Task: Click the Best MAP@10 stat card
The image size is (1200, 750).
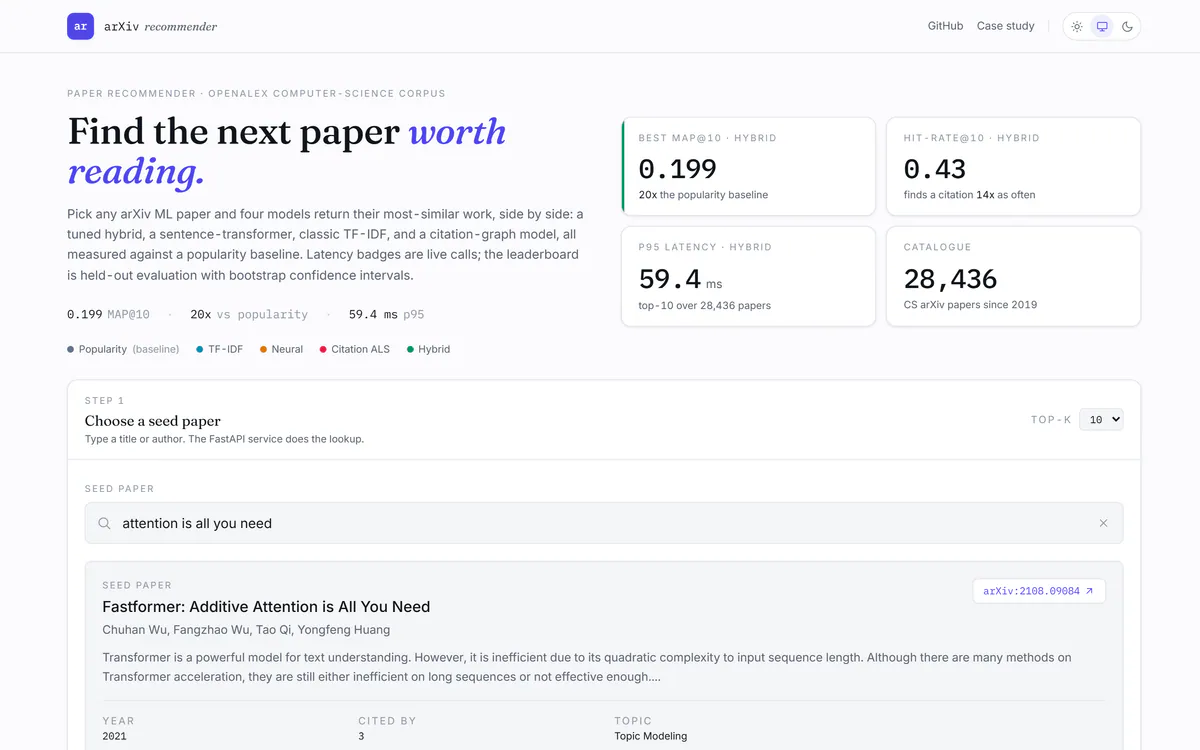Action: [748, 166]
